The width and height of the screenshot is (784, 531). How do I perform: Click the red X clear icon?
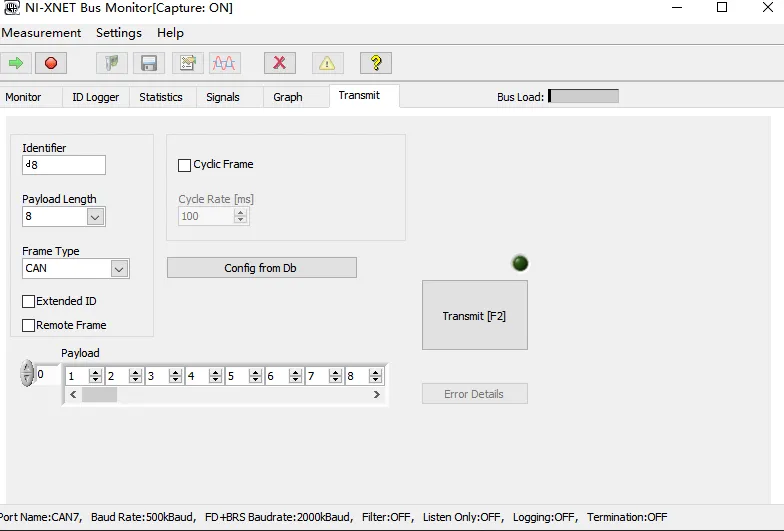[280, 63]
